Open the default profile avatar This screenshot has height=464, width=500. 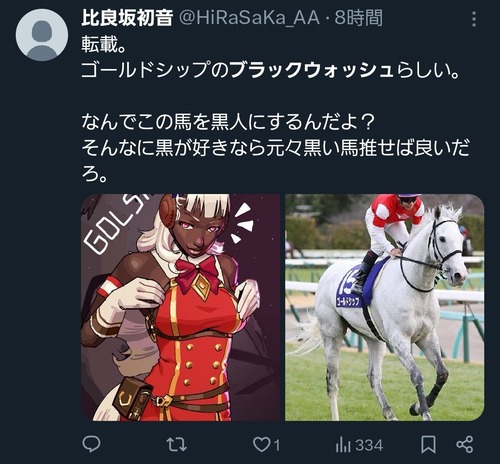click(42, 35)
